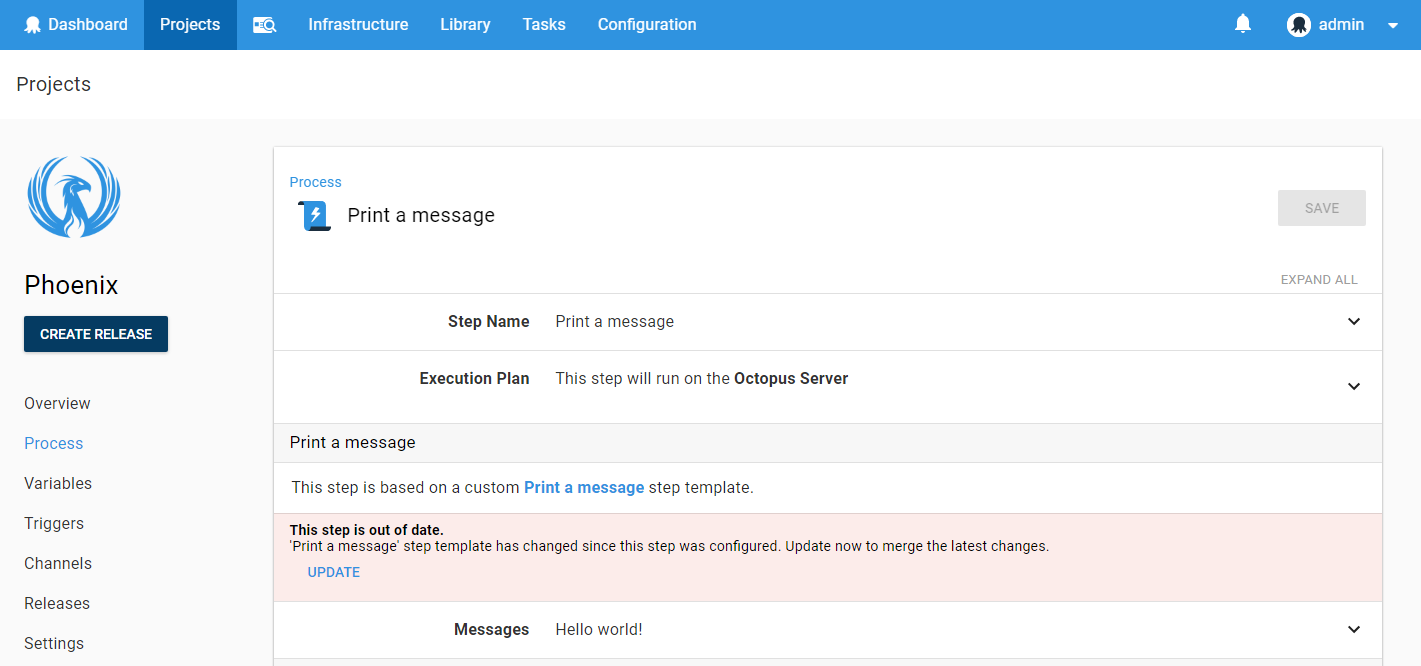
Task: Click the search magnifier icon in navigation
Action: point(264,24)
